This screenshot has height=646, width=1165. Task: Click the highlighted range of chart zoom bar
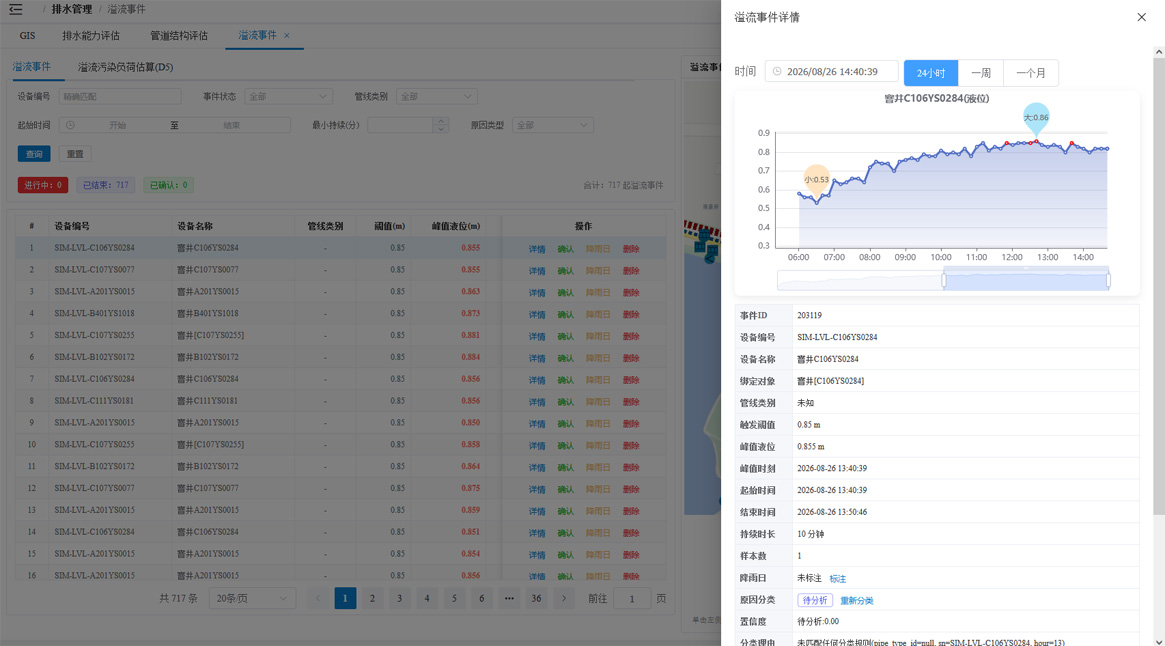pyautogui.click(x=1026, y=280)
